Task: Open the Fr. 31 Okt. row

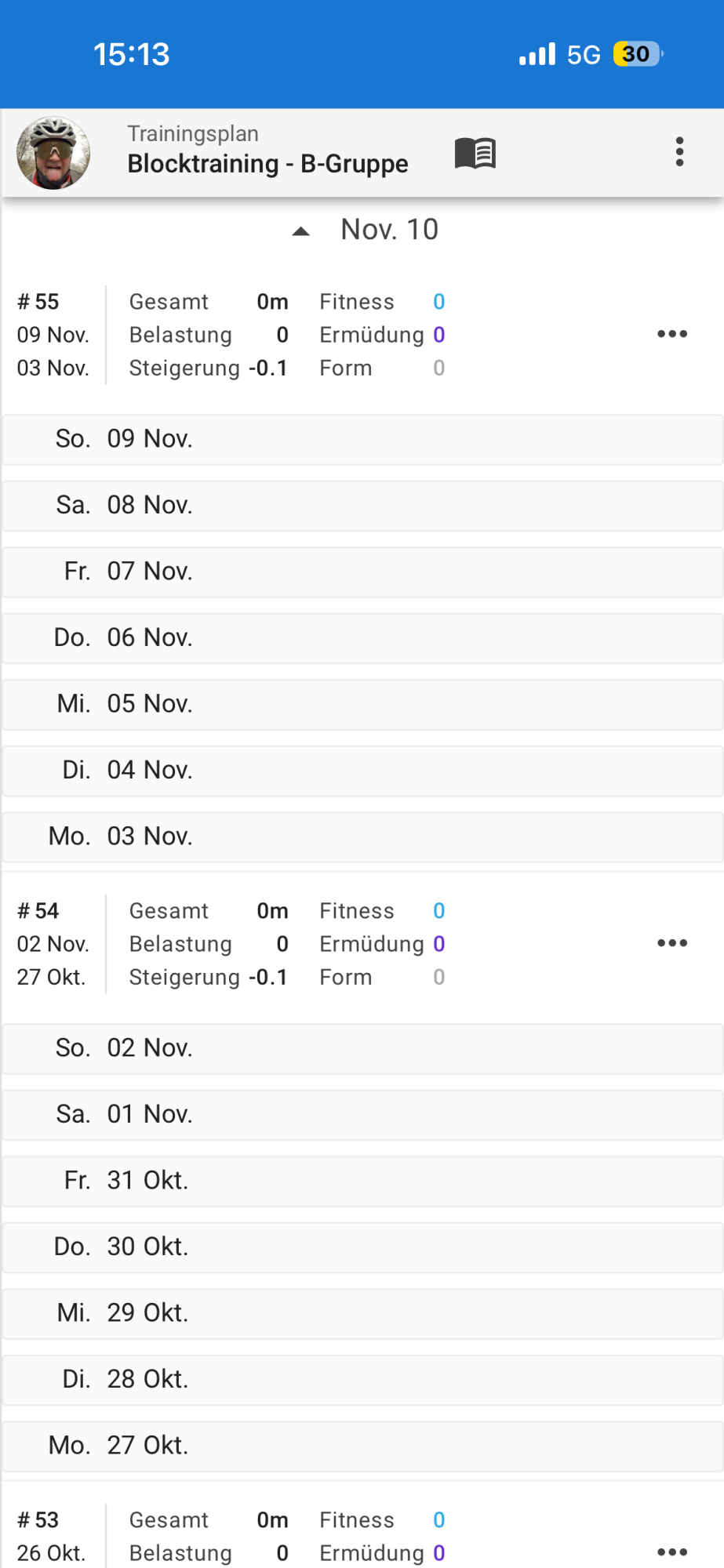Action: click(x=362, y=1181)
